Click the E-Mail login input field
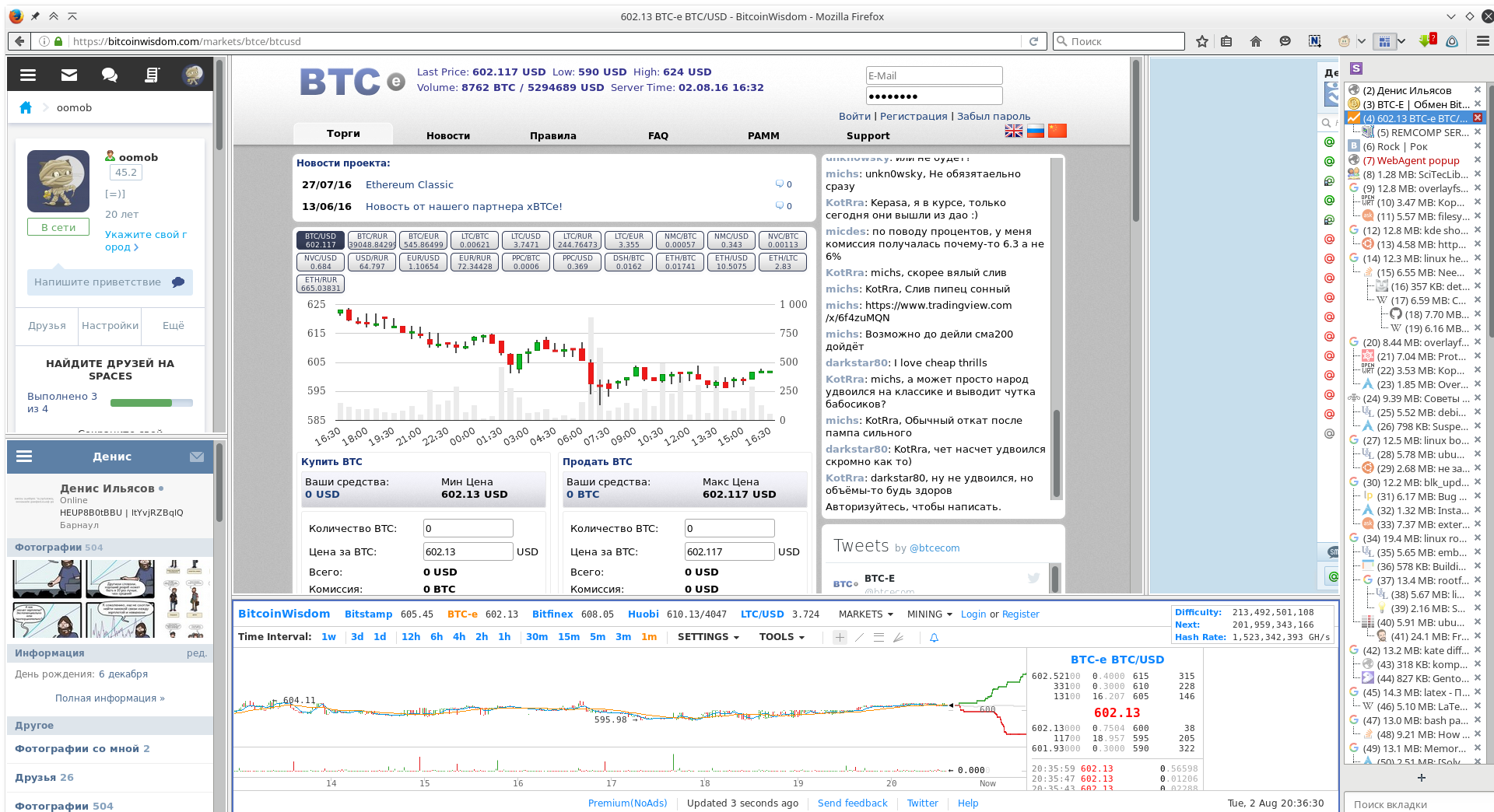The height and width of the screenshot is (812, 1494). pyautogui.click(x=934, y=75)
